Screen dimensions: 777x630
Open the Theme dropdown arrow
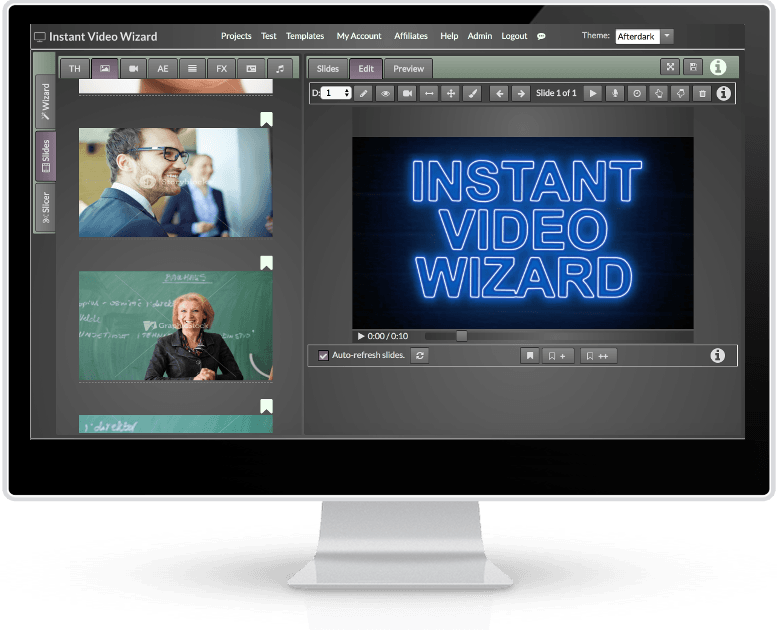click(667, 36)
